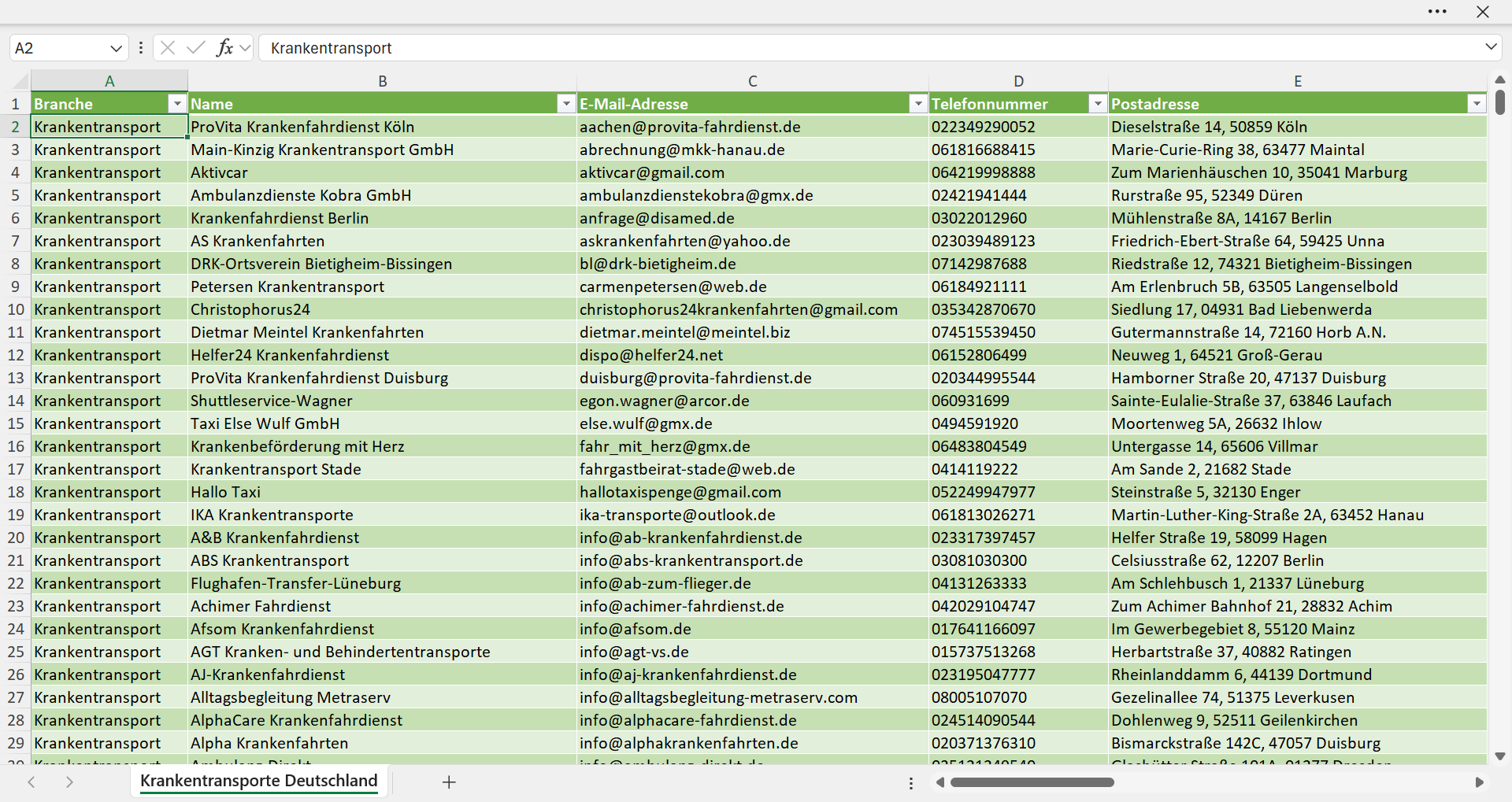This screenshot has height=802, width=1512.
Task: Select phone cell '0414119222'
Action: pos(1019,469)
